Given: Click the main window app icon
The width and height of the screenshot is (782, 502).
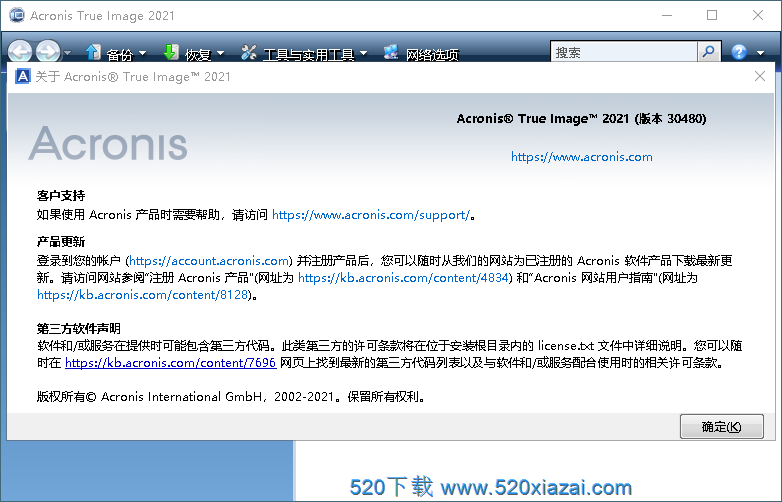Looking at the screenshot, I should click(16, 15).
